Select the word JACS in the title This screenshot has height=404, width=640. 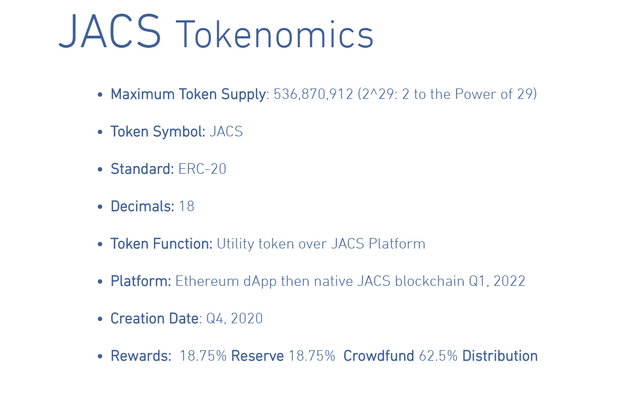pyautogui.click(x=110, y=32)
